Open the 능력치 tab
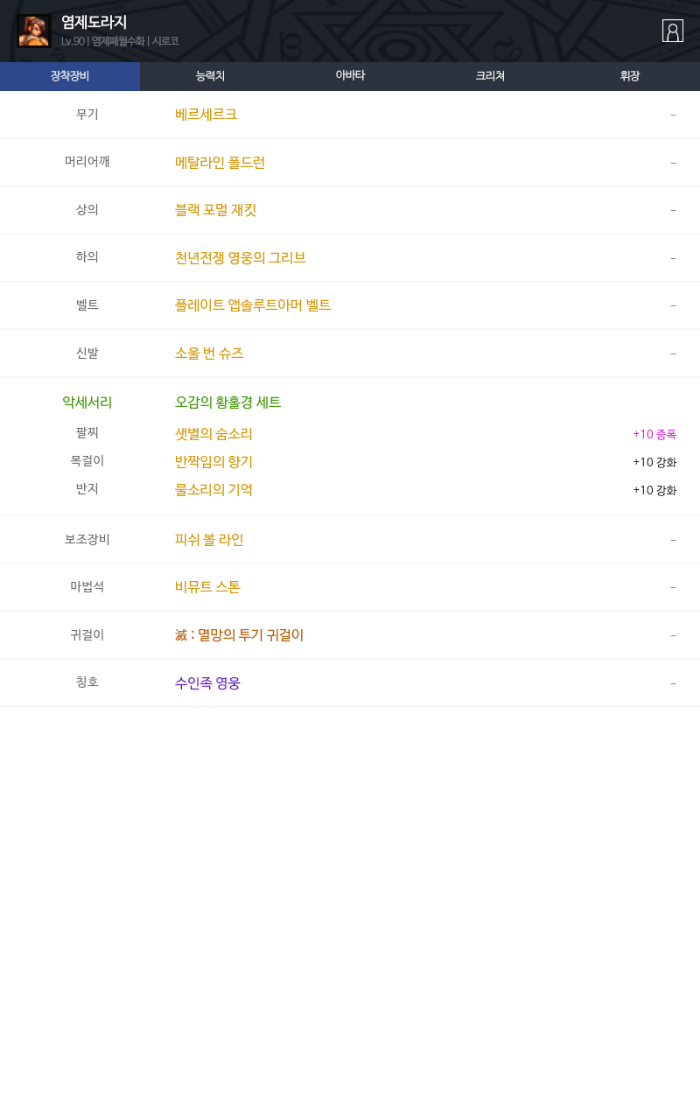The width and height of the screenshot is (700, 1120). click(x=210, y=76)
